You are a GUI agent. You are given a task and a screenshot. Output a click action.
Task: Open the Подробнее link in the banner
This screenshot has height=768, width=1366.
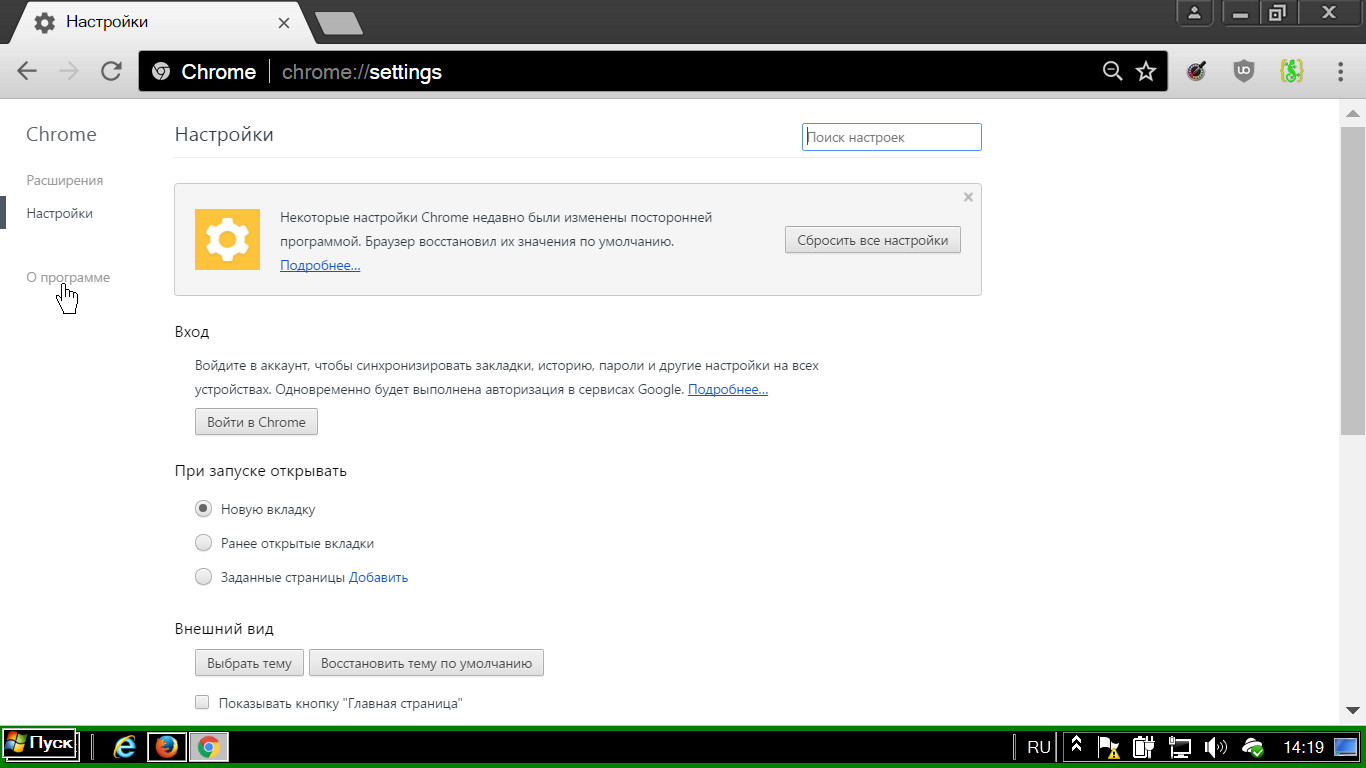(x=320, y=265)
